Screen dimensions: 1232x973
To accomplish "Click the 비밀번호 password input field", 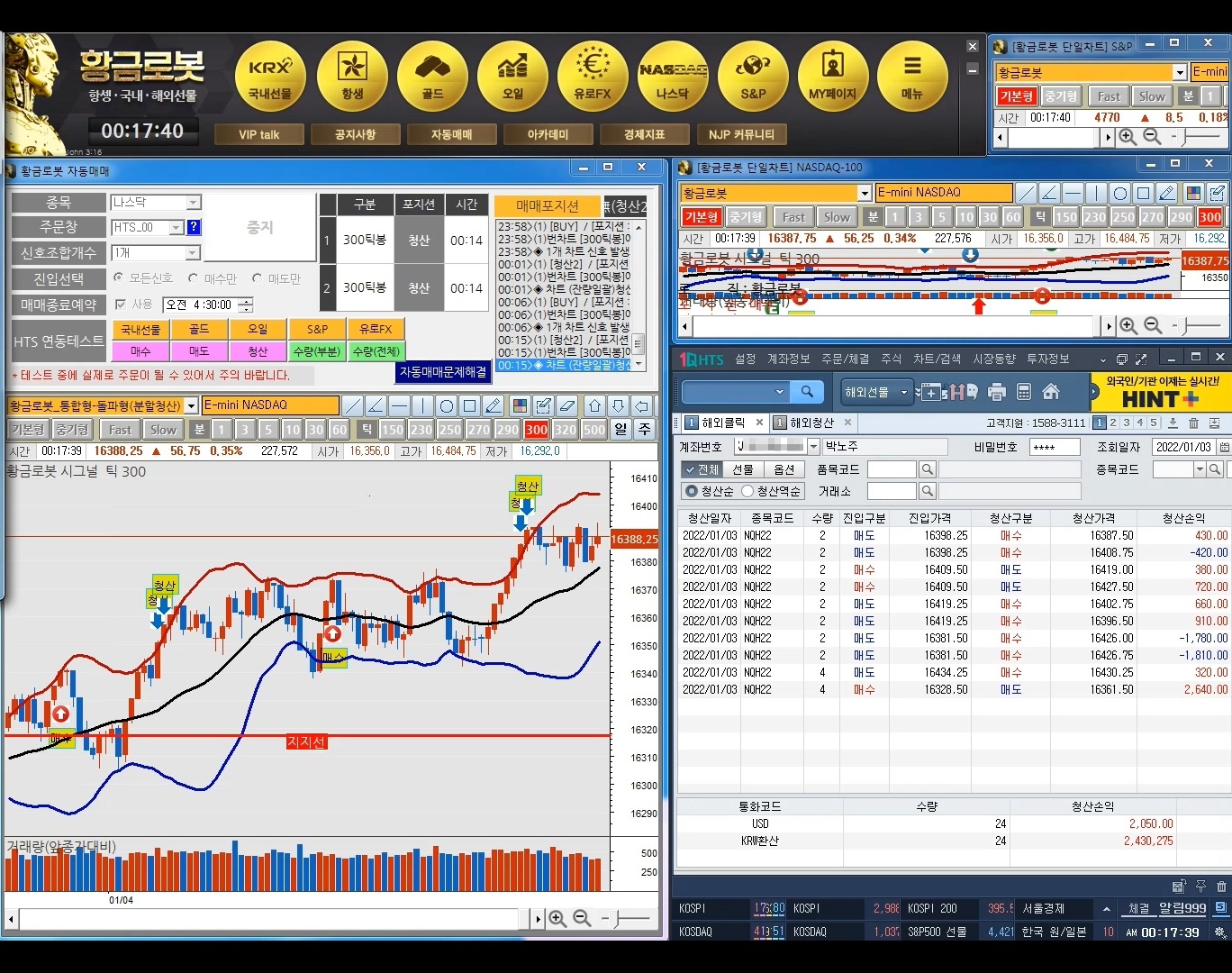I will (1055, 447).
